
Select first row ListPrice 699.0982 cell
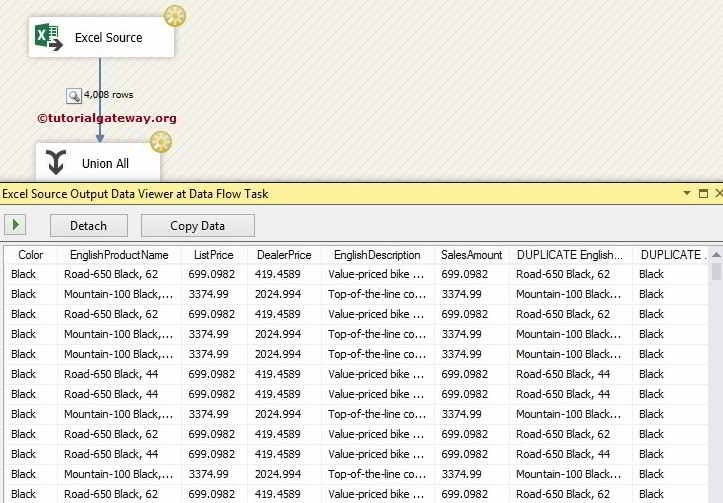[x=214, y=274]
